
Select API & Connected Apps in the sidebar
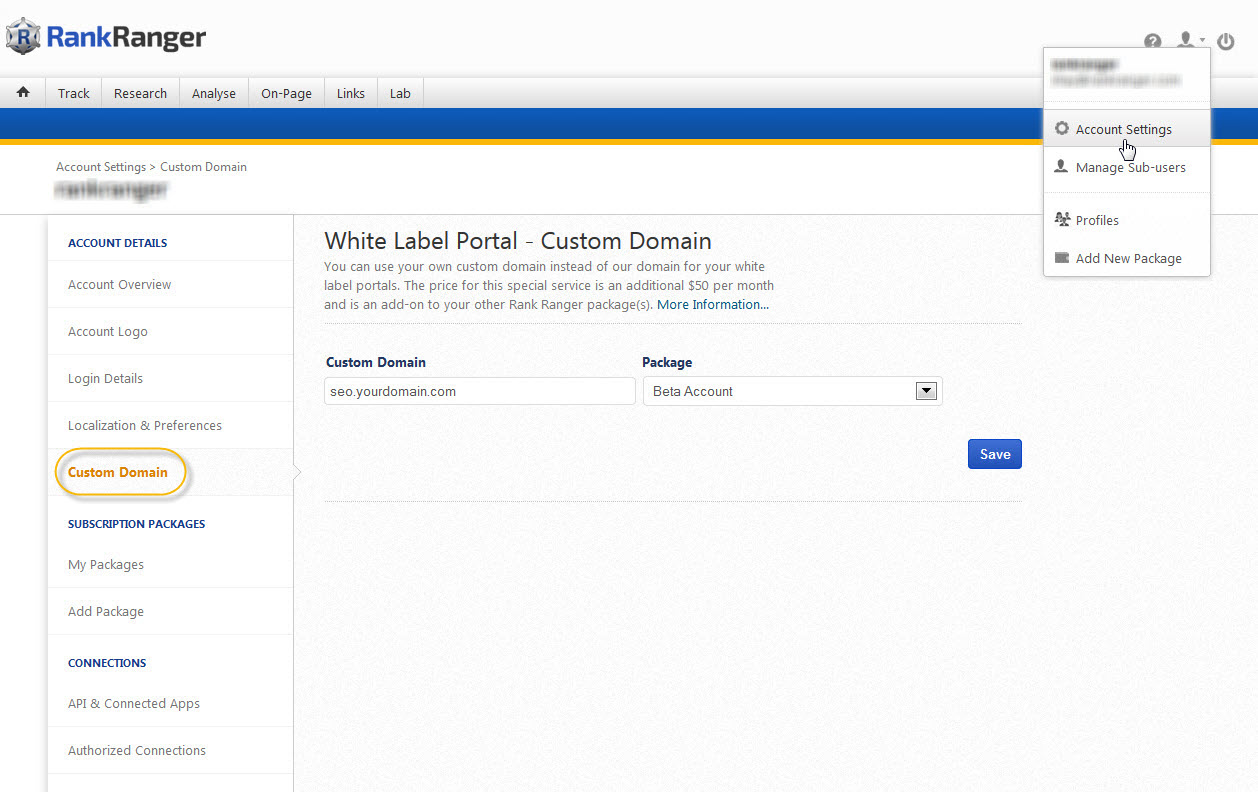click(134, 703)
